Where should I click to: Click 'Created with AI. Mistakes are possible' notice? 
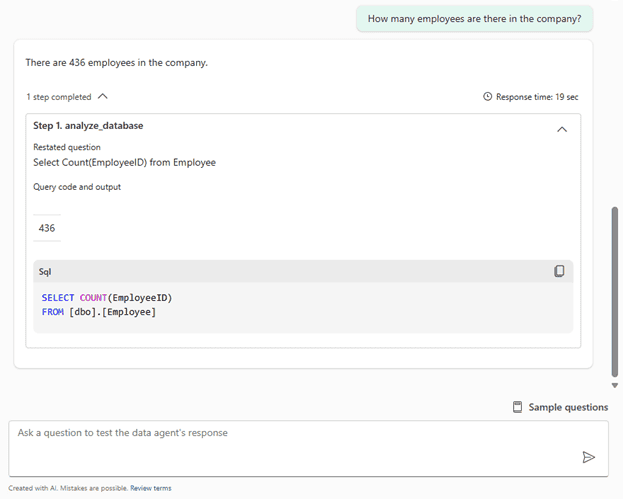[68, 488]
